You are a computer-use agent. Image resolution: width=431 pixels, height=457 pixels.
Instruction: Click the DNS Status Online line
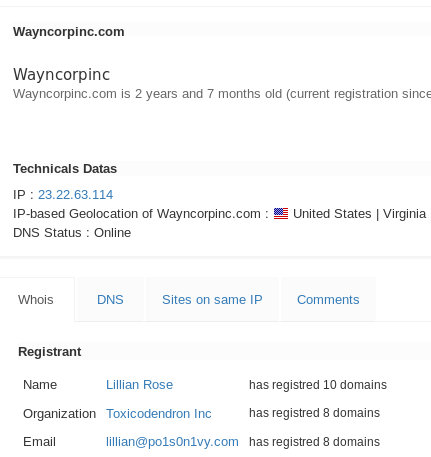pos(72,233)
